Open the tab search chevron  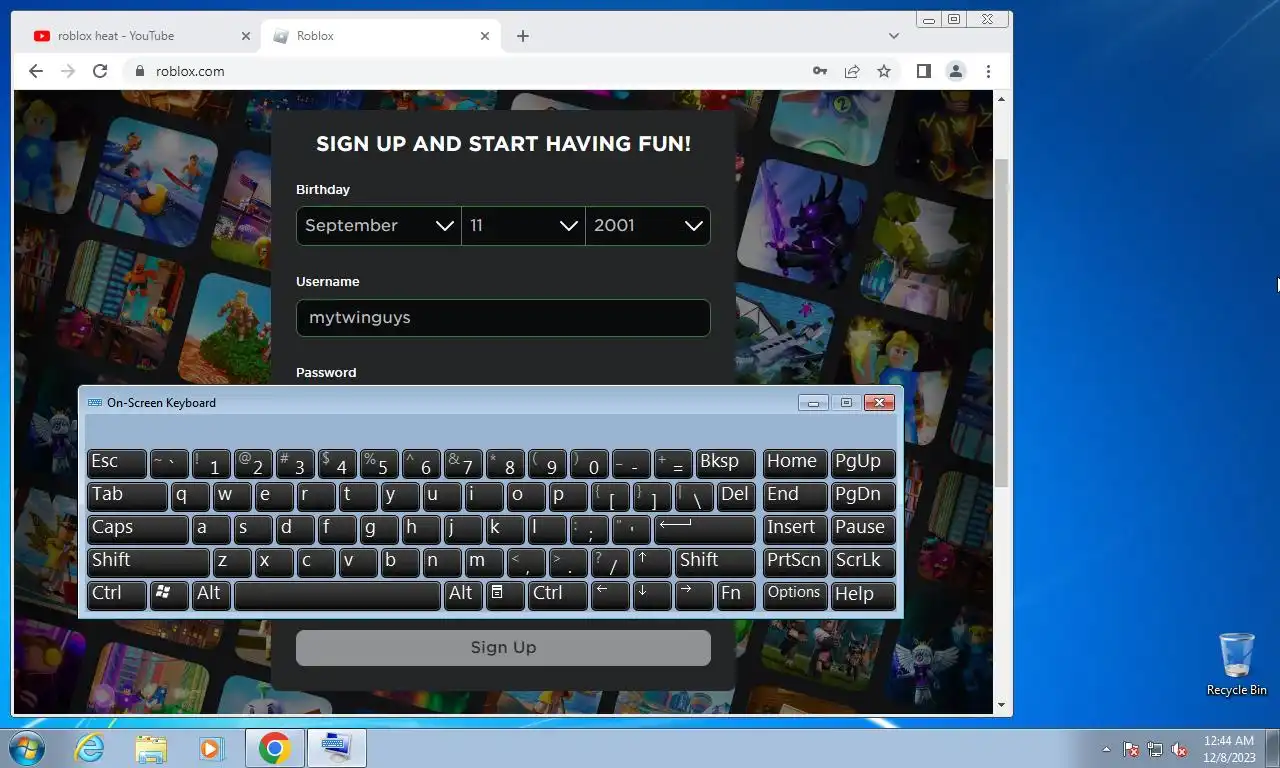point(893,36)
